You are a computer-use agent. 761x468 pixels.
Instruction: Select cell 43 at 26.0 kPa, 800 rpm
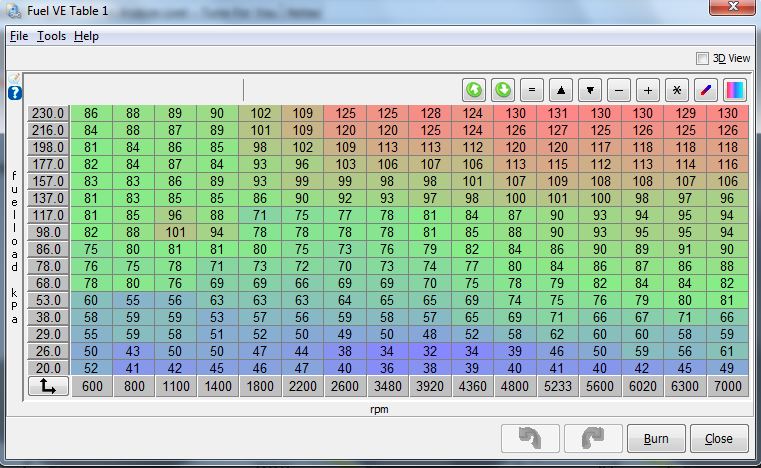133,351
